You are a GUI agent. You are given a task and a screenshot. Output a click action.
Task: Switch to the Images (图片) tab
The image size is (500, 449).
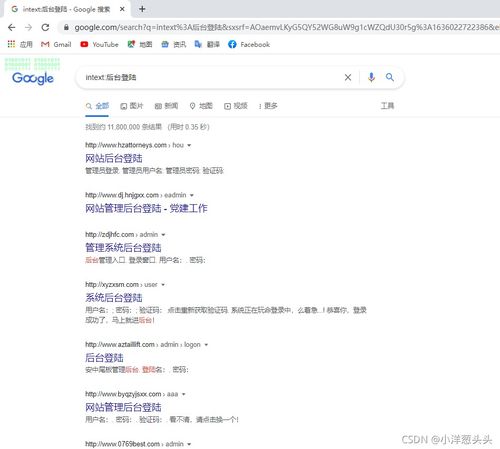[131, 106]
